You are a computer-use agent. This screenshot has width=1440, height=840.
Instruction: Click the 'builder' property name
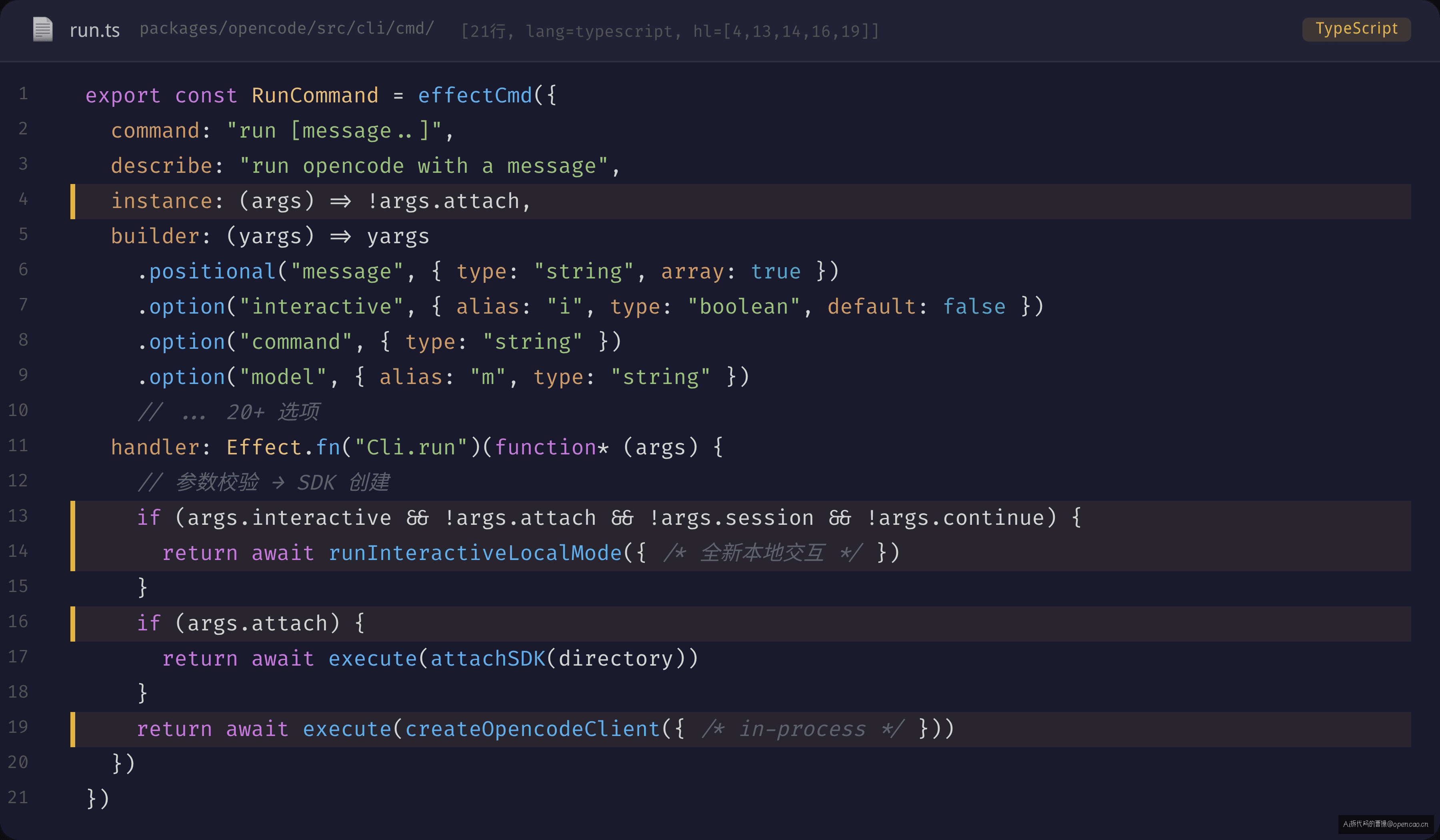click(x=155, y=236)
